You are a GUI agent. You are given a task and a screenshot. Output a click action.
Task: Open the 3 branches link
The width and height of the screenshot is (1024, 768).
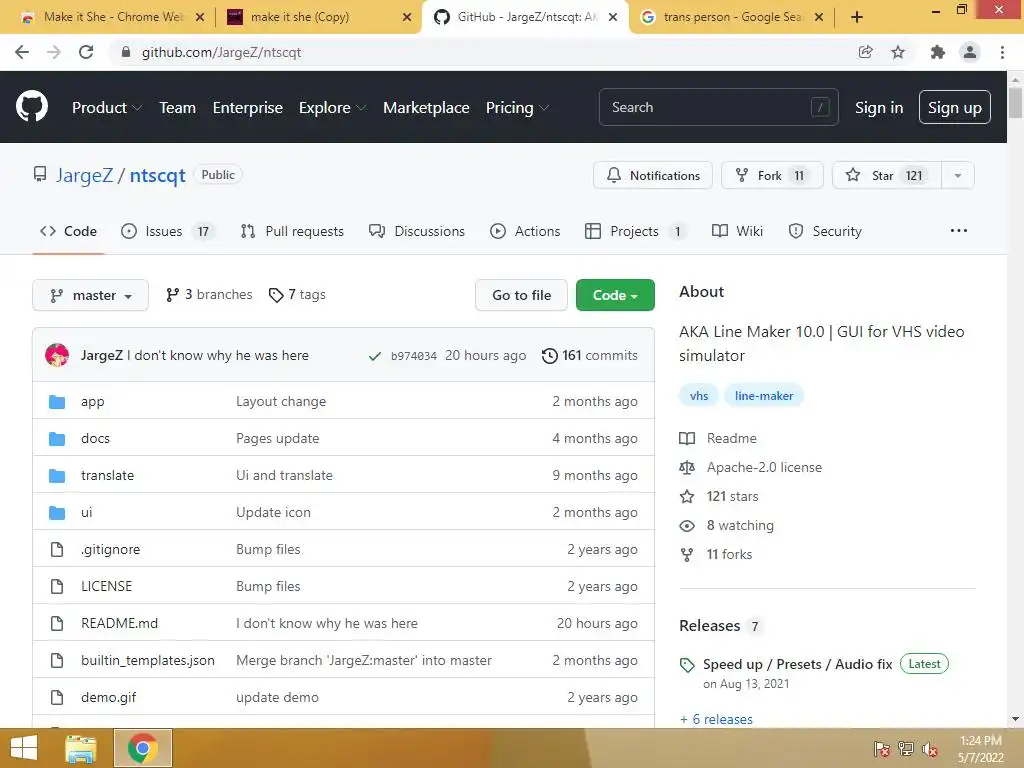coord(209,295)
